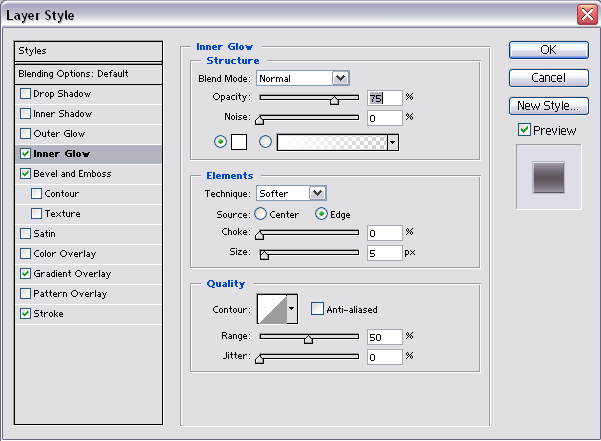The image size is (601, 441).
Task: Toggle the Anti-aliased checkbox
Action: tap(317, 309)
